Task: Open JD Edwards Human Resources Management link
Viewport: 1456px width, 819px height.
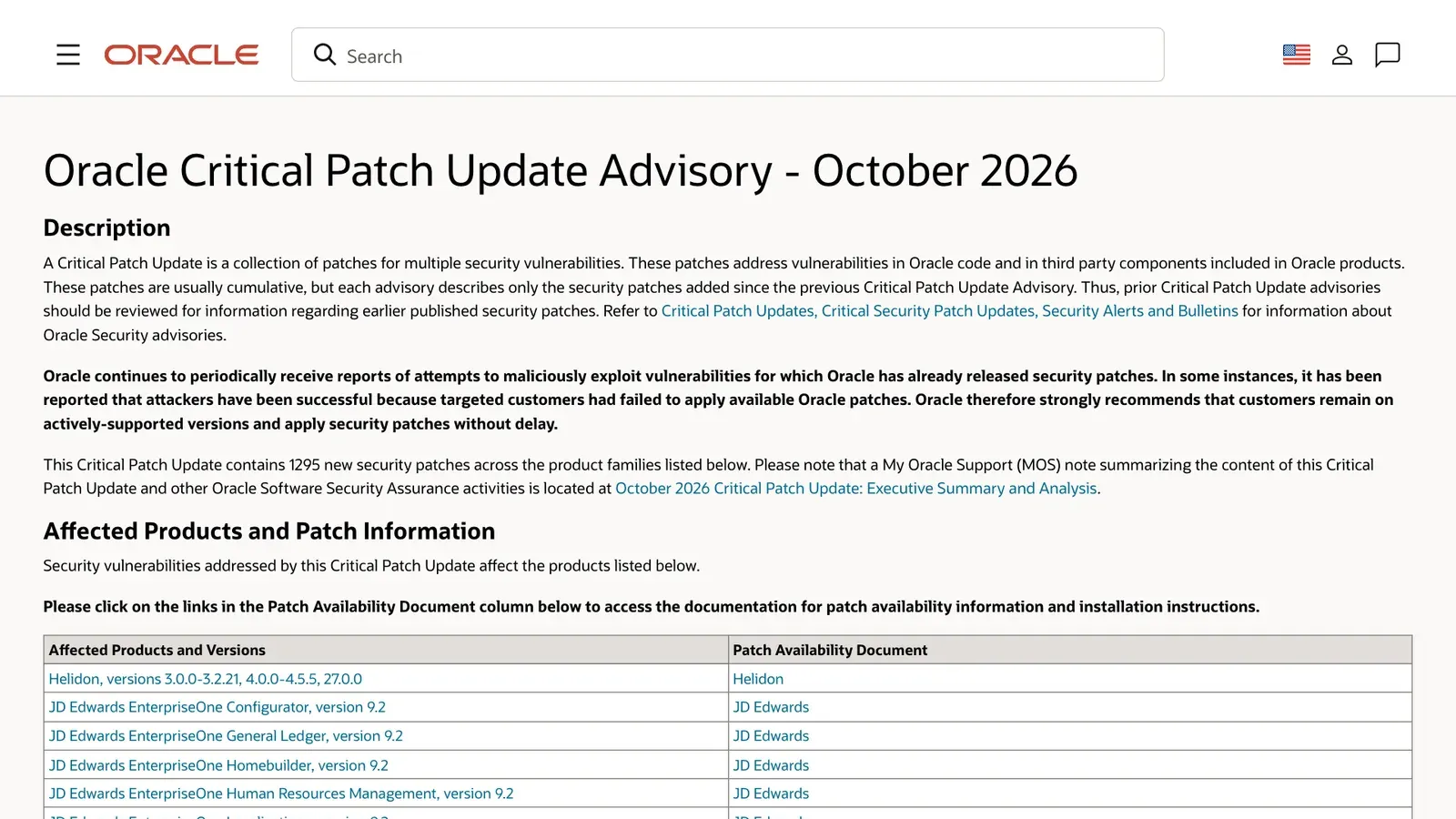Action: pos(281,794)
